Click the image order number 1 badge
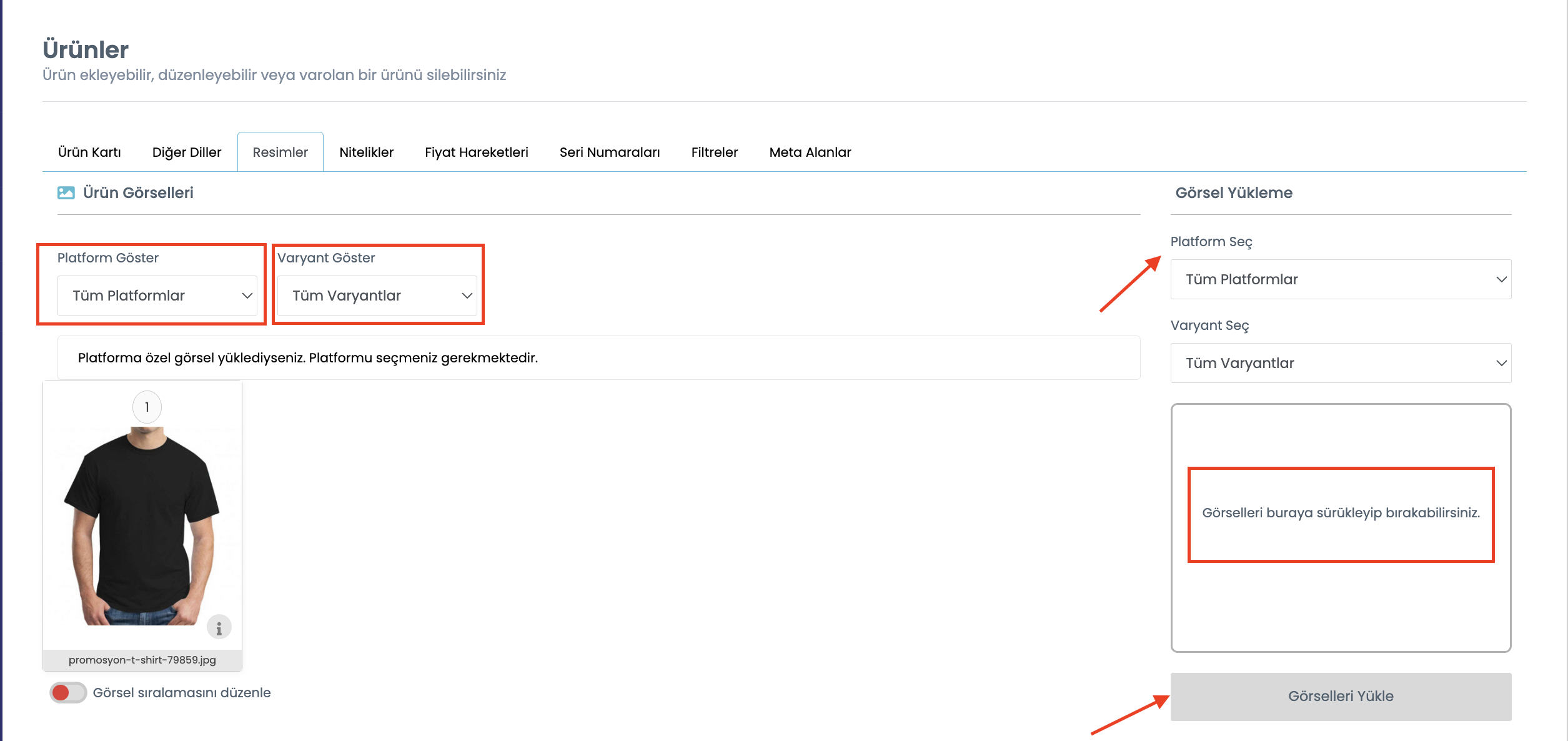The image size is (1568, 741). pyautogui.click(x=147, y=407)
